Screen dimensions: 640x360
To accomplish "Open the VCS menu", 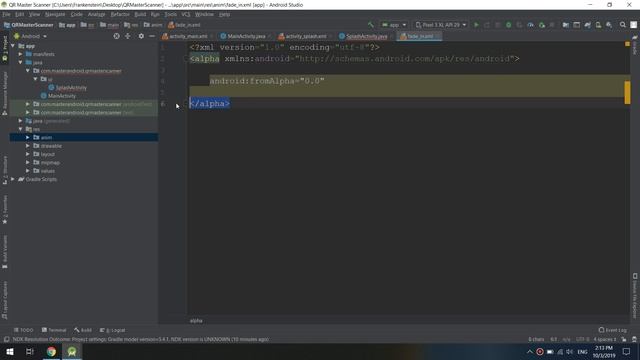I will point(186,14).
